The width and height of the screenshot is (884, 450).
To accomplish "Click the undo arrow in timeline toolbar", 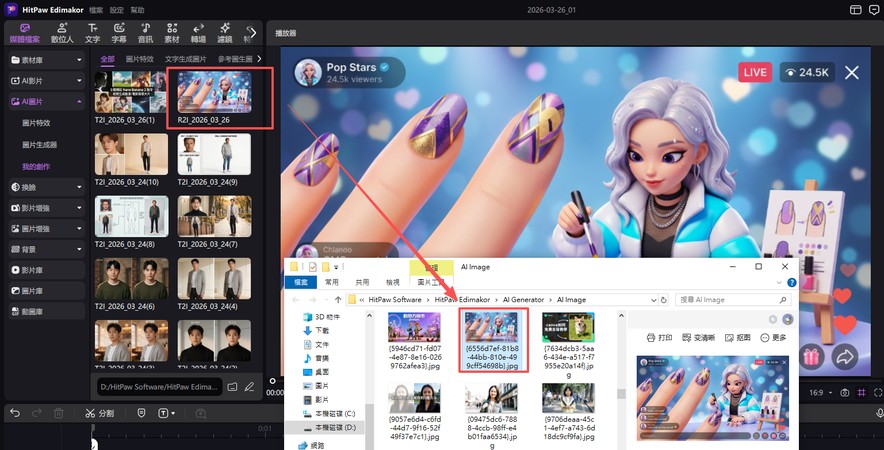I will 15,413.
